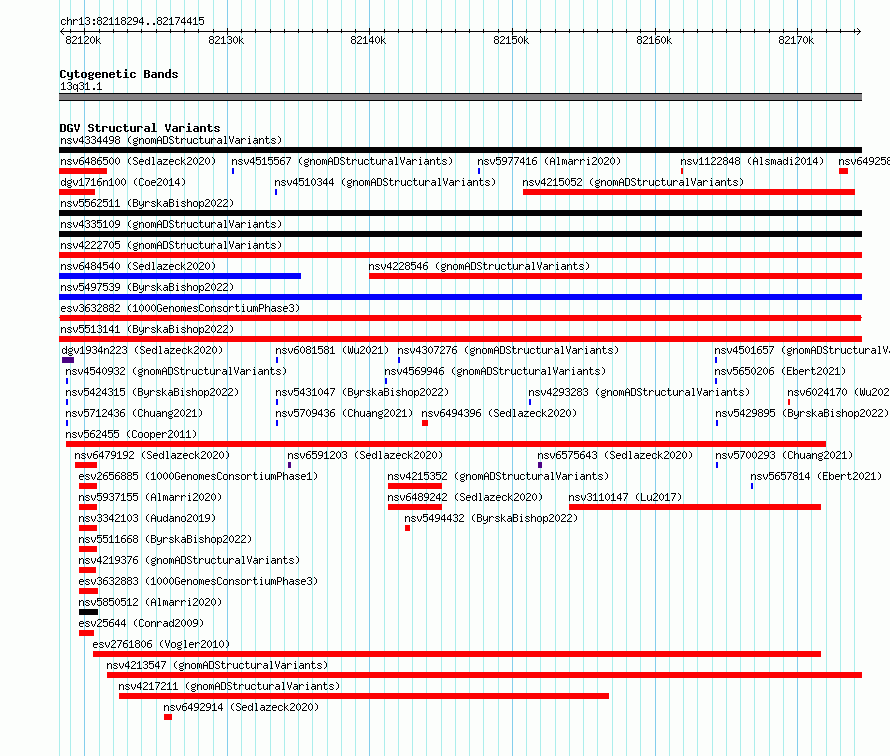Click nsv5700293 (Chuang2021) label
Image resolution: width=890 pixels, height=756 pixels.
click(784, 455)
